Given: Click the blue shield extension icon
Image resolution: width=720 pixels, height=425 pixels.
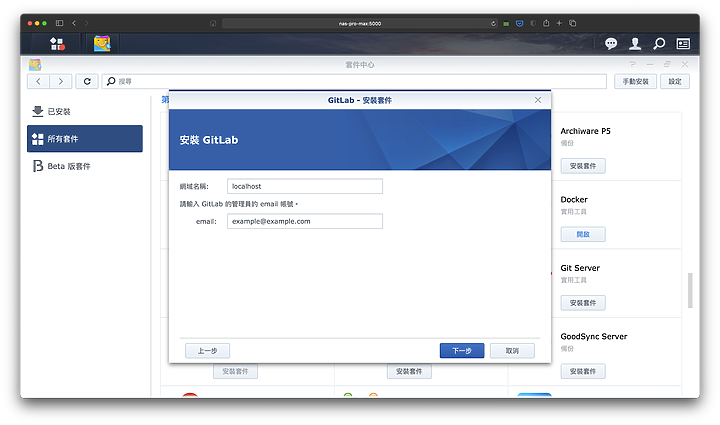Looking at the screenshot, I should 519,23.
